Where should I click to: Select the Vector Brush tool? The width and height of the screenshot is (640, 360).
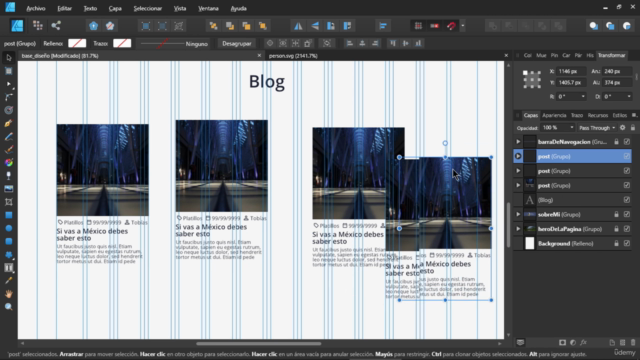[x=9, y=149]
